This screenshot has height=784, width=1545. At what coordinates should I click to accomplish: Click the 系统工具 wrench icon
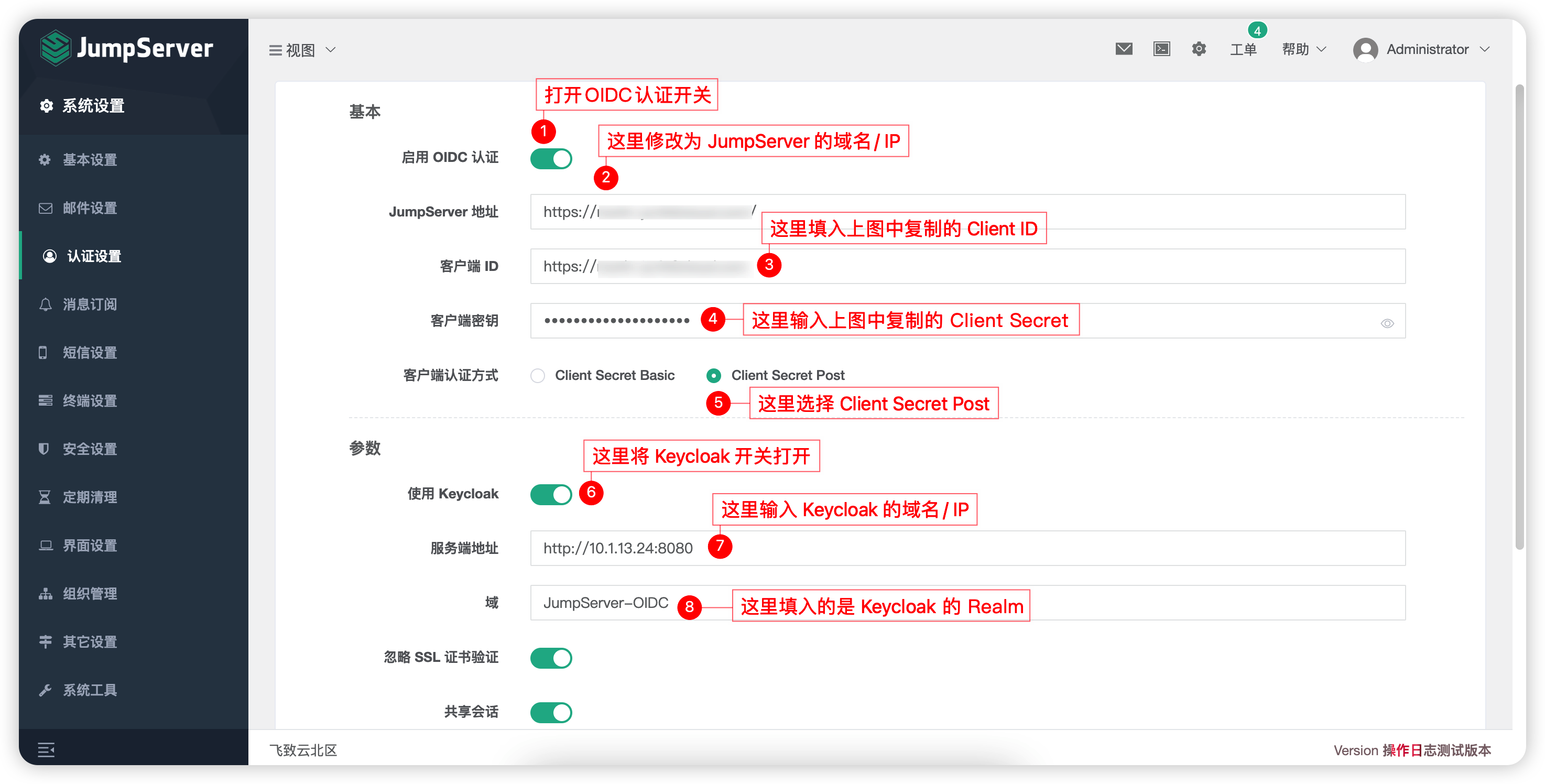[x=45, y=690]
